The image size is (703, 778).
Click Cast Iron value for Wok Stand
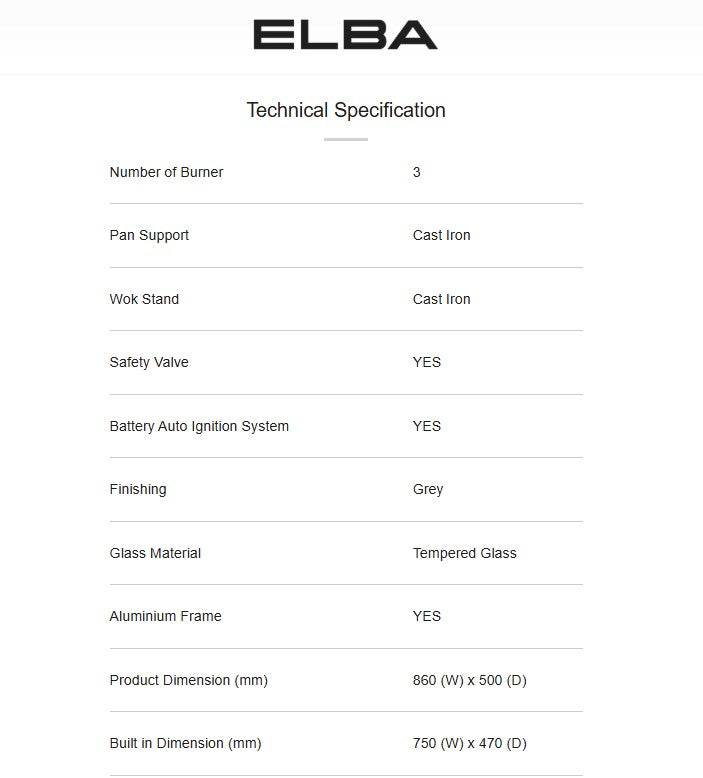coord(441,299)
